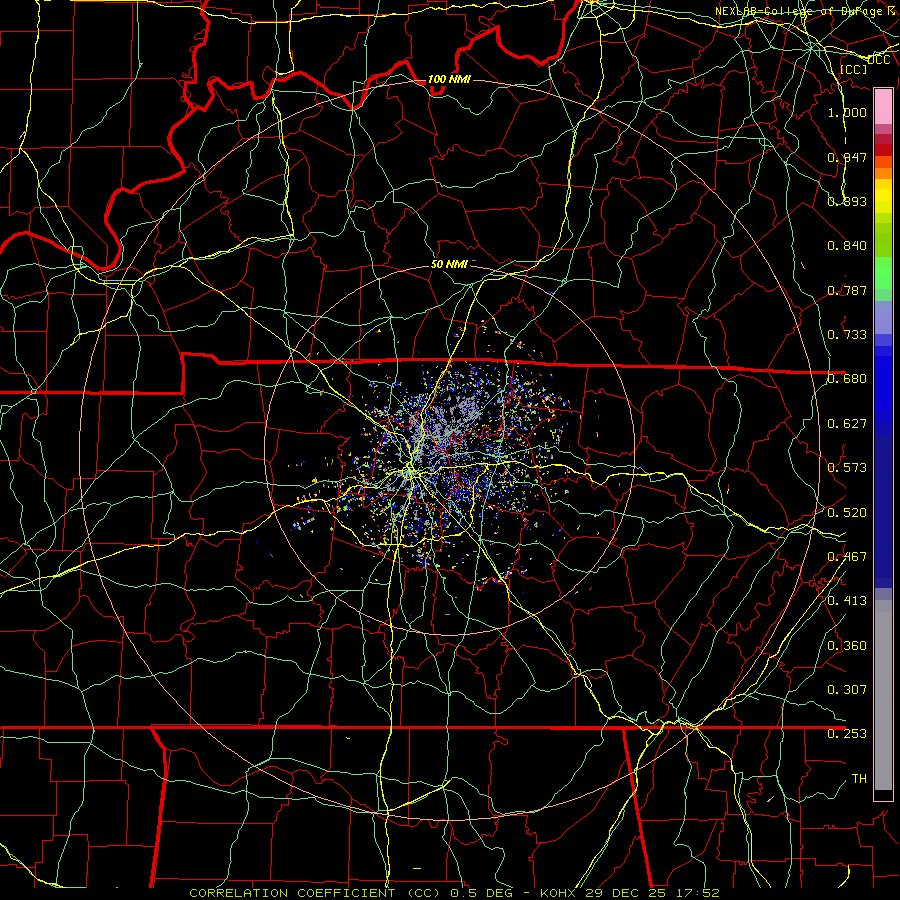Click the KOHX station identifier in caption
Screen dimensions: 900x900
(560, 893)
